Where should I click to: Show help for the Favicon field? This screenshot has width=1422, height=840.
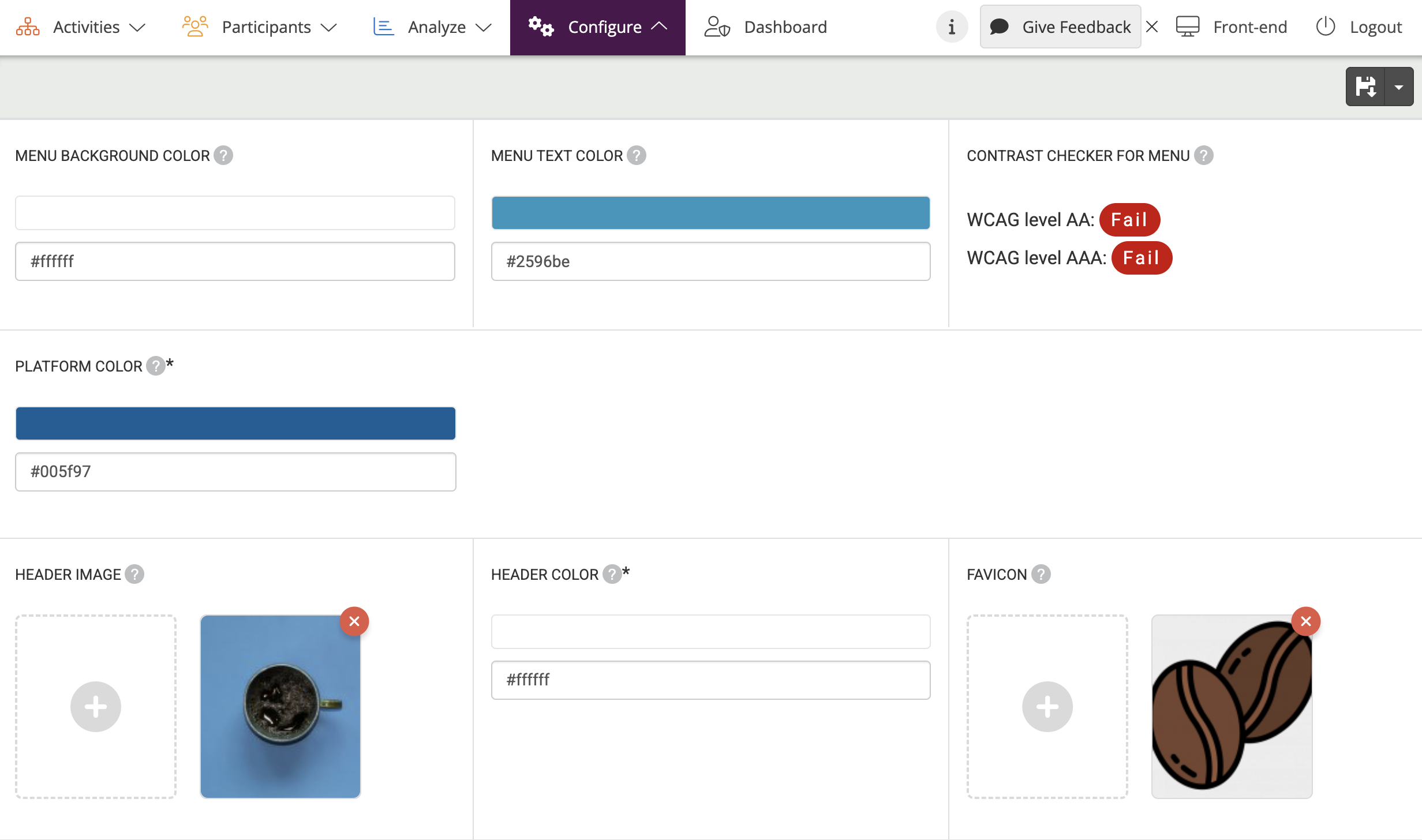[1041, 574]
